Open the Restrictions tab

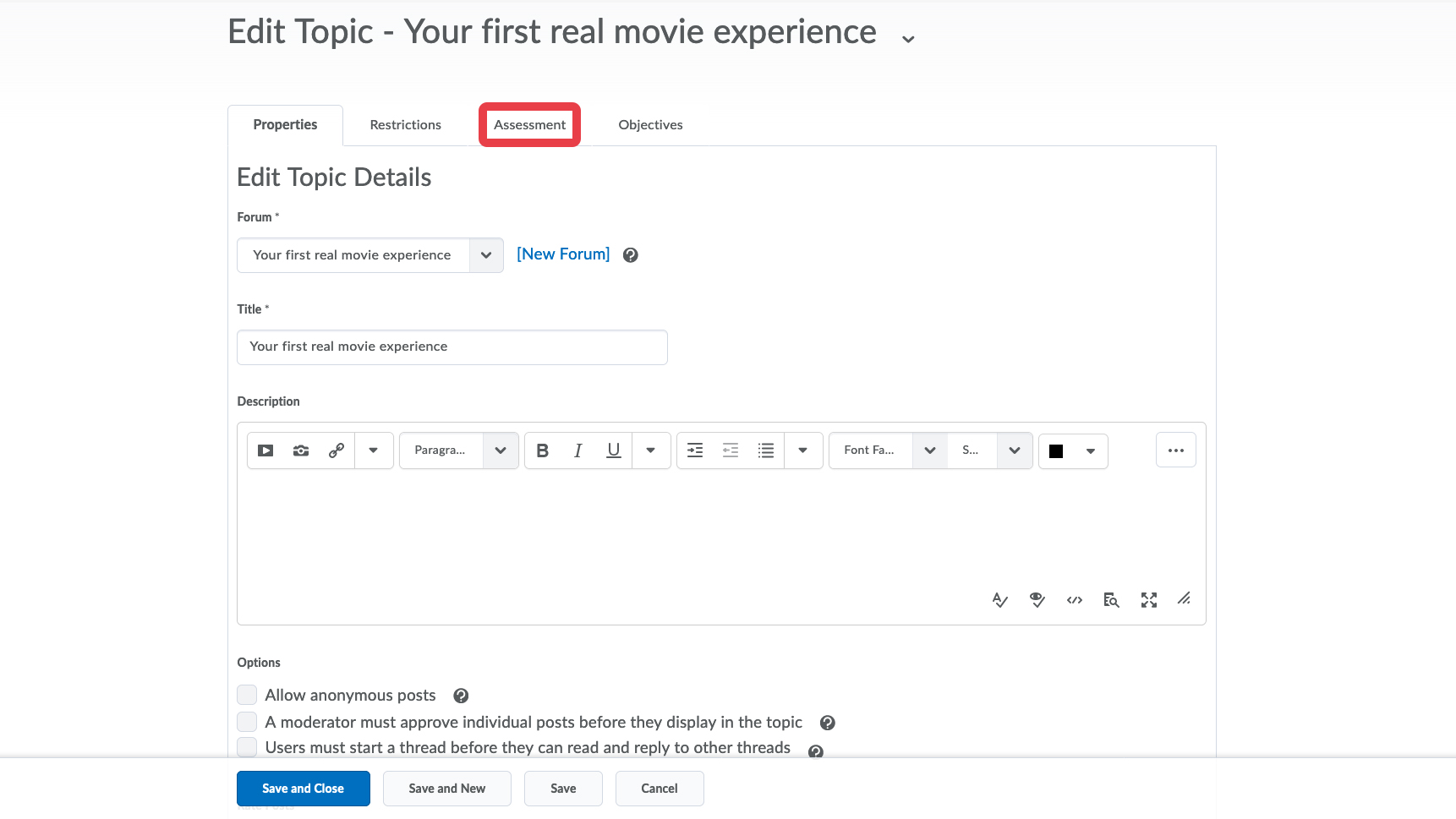(x=406, y=125)
